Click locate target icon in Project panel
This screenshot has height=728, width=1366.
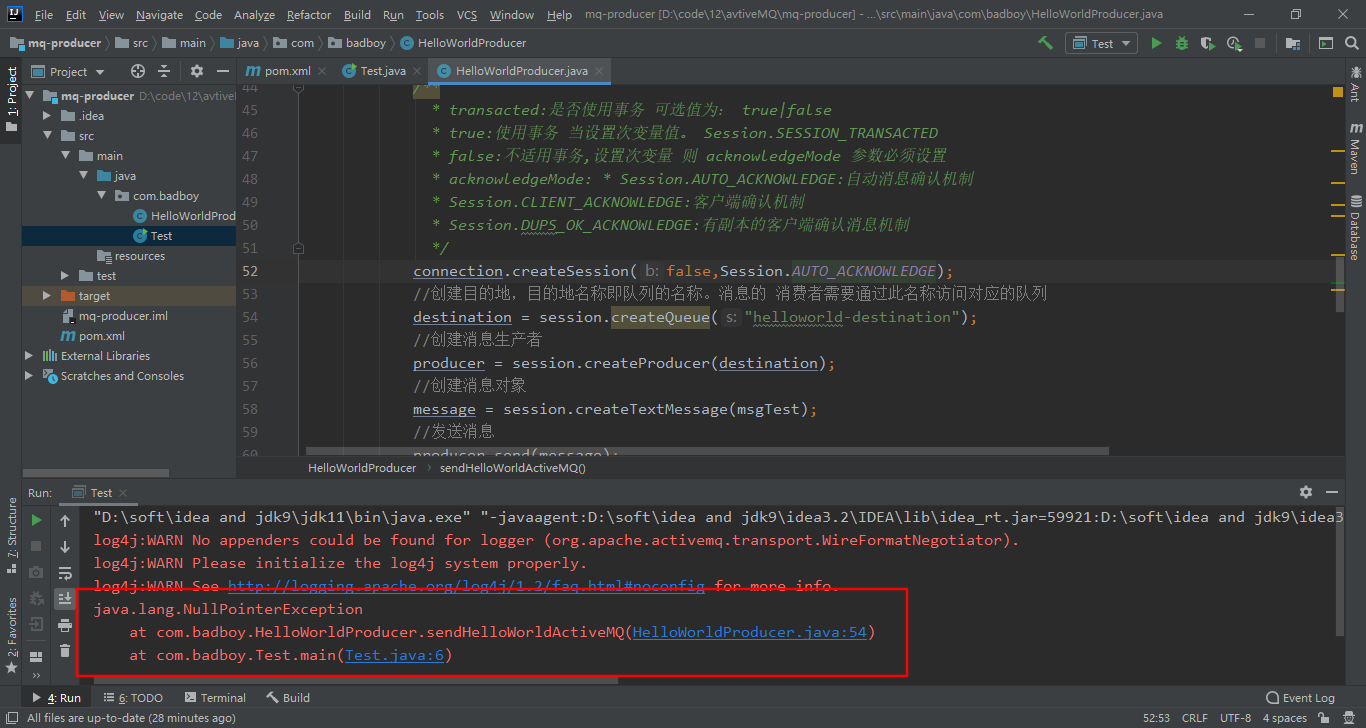point(138,71)
